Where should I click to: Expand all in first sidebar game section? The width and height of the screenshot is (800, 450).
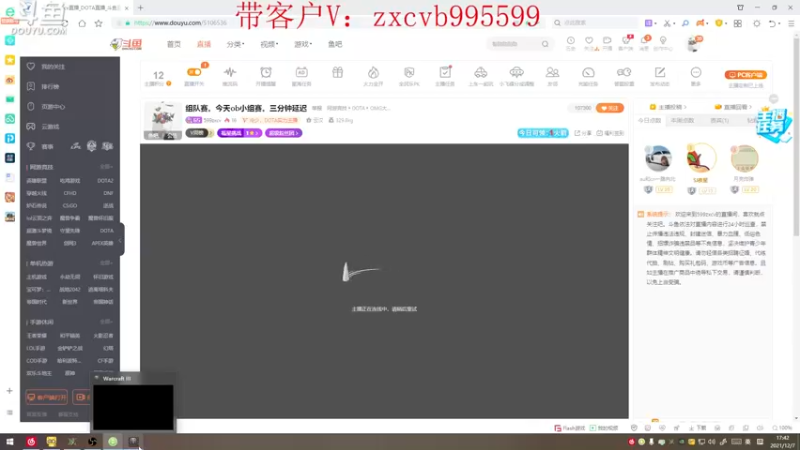(106, 167)
